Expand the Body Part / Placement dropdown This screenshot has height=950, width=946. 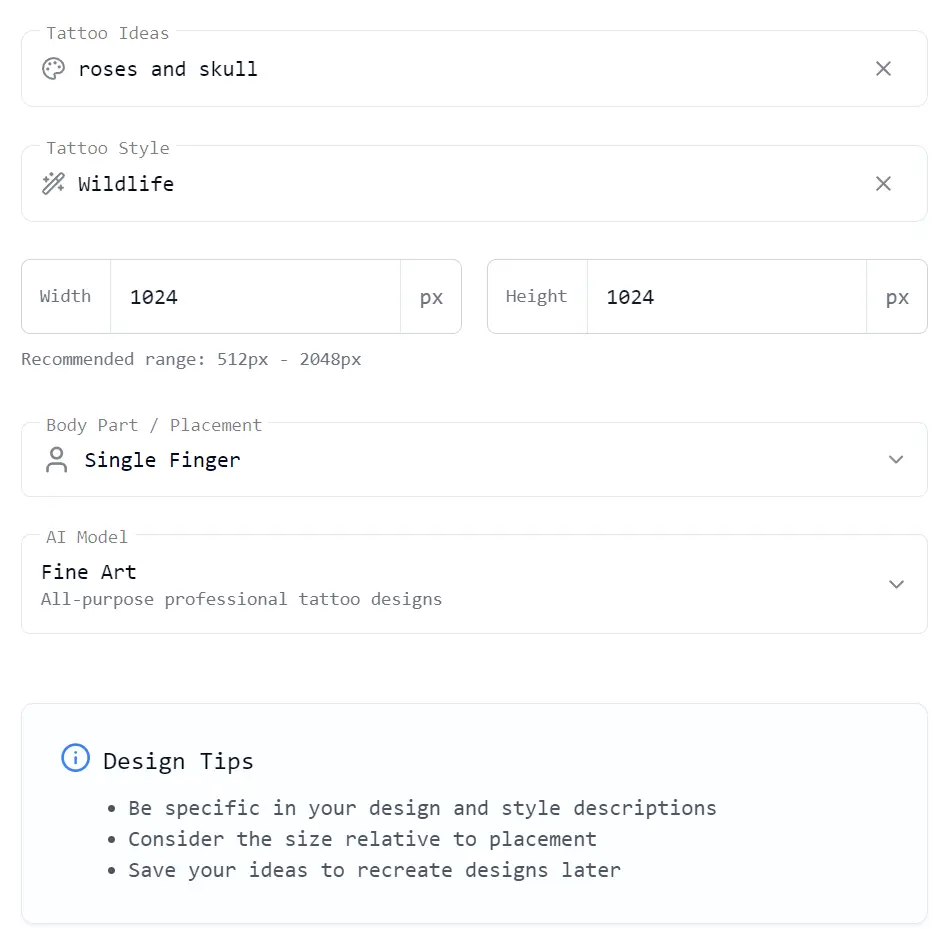coord(896,459)
